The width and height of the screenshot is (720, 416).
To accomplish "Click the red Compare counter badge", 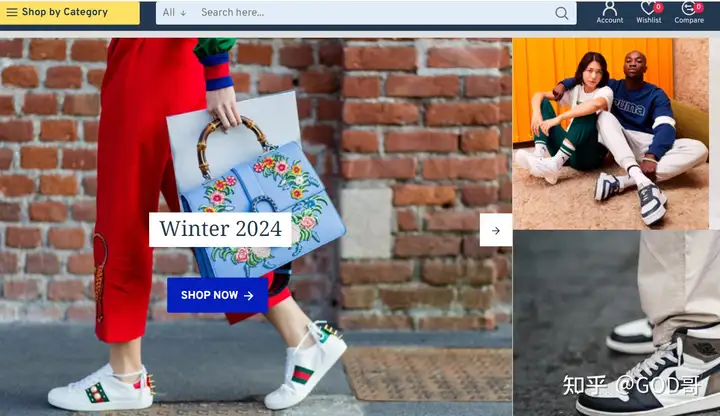I will click(698, 7).
